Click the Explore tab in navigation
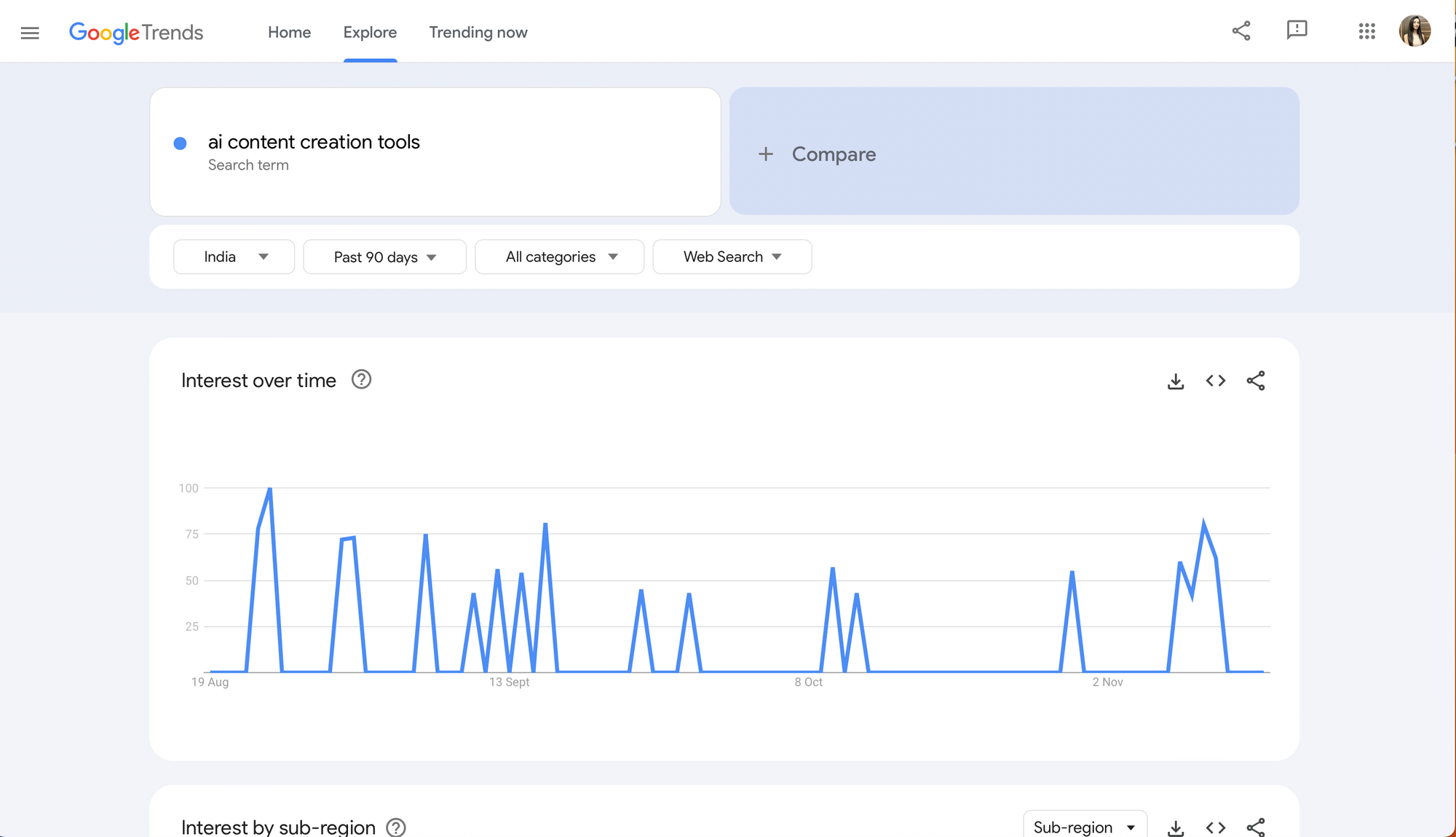 click(370, 32)
